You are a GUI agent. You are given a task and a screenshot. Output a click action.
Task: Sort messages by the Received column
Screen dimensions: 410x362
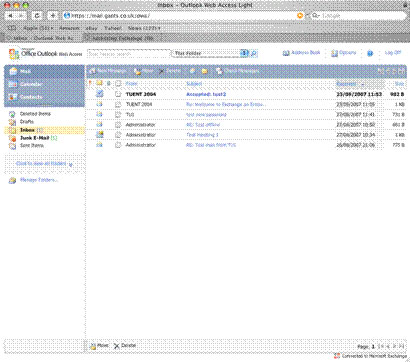coord(350,84)
